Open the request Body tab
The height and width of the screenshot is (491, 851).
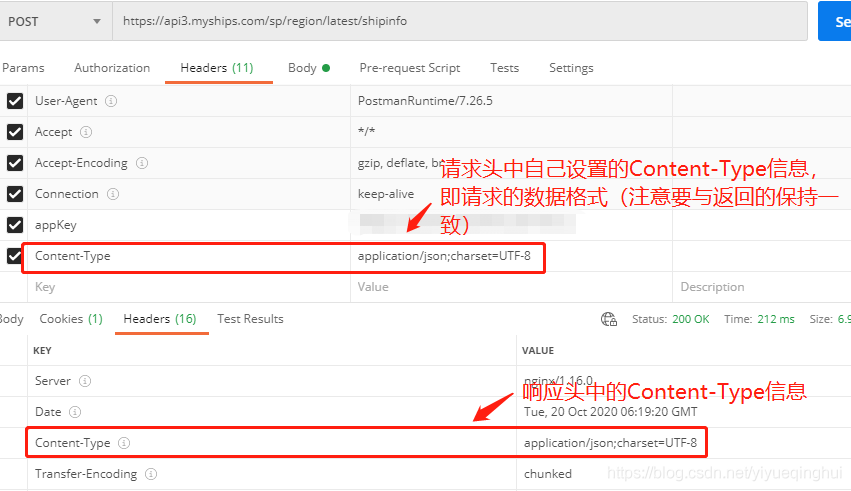308,68
